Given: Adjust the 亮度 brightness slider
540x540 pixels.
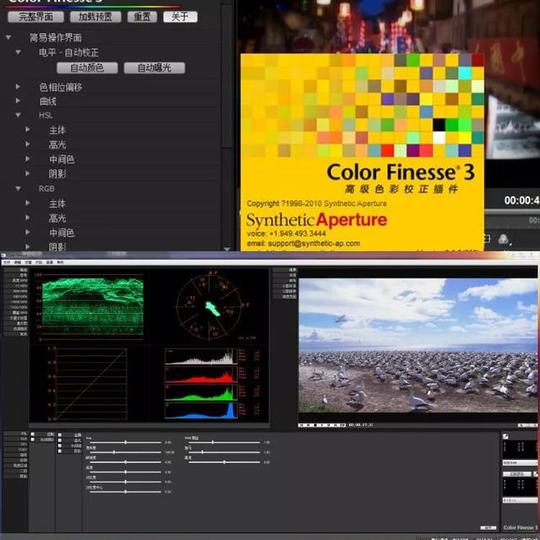Looking at the screenshot, I should tap(126, 472).
